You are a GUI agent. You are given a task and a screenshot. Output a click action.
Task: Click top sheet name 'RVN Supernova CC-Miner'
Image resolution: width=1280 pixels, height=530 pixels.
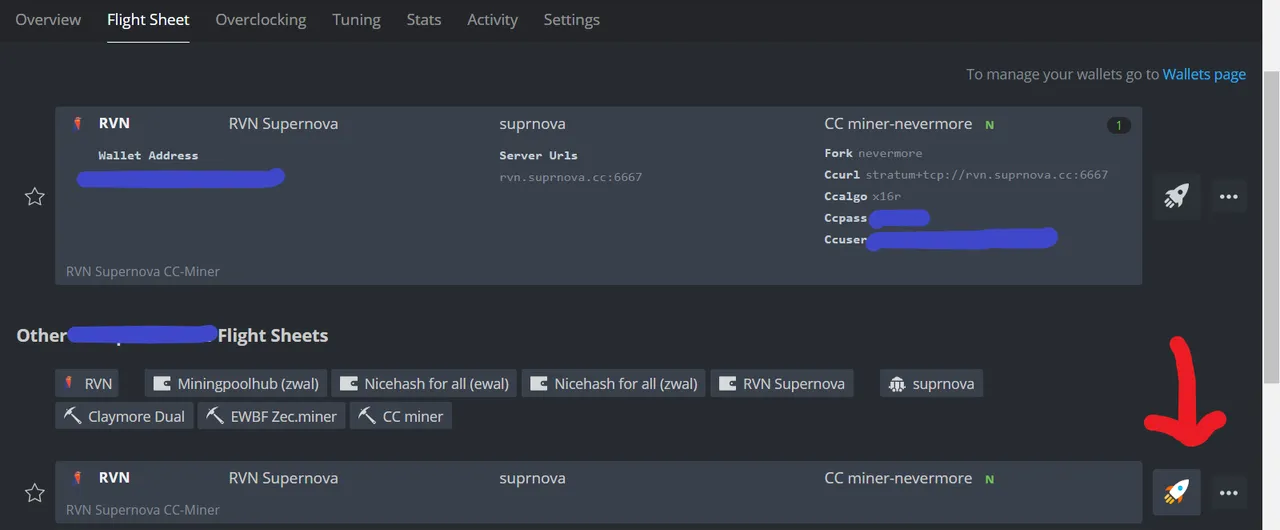[143, 271]
